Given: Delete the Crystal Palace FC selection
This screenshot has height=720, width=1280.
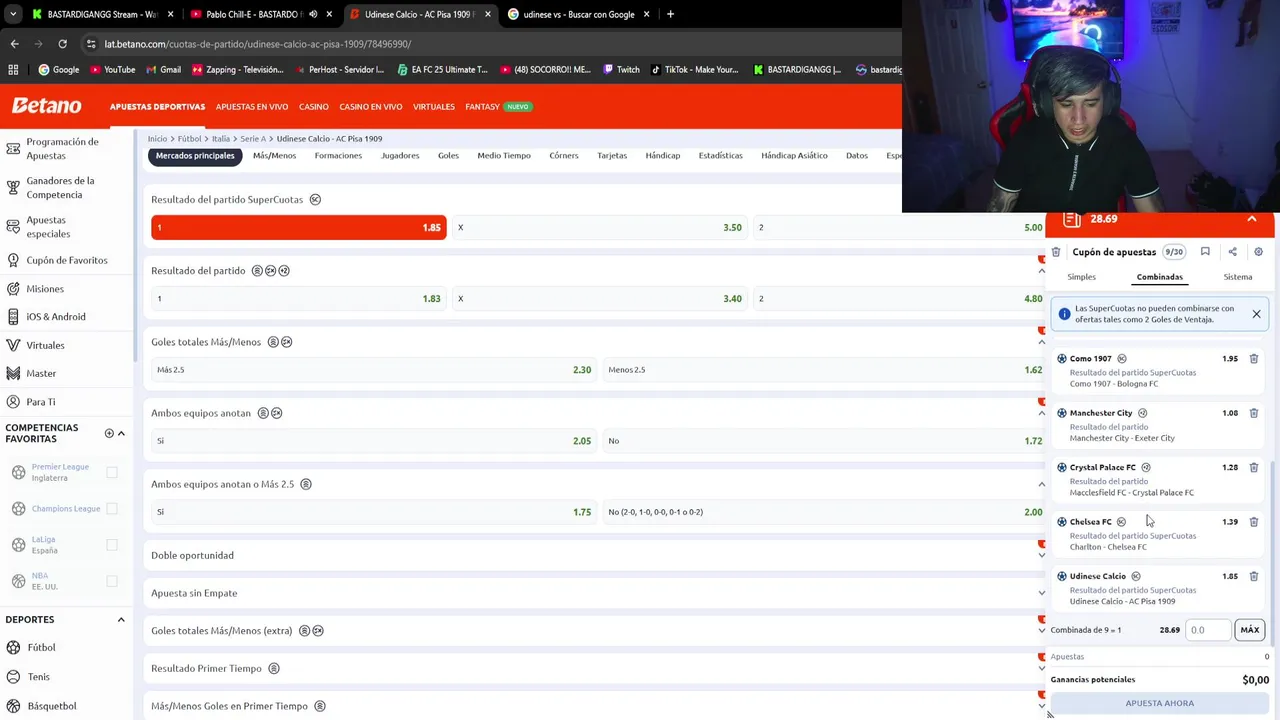Looking at the screenshot, I should pyautogui.click(x=1253, y=467).
